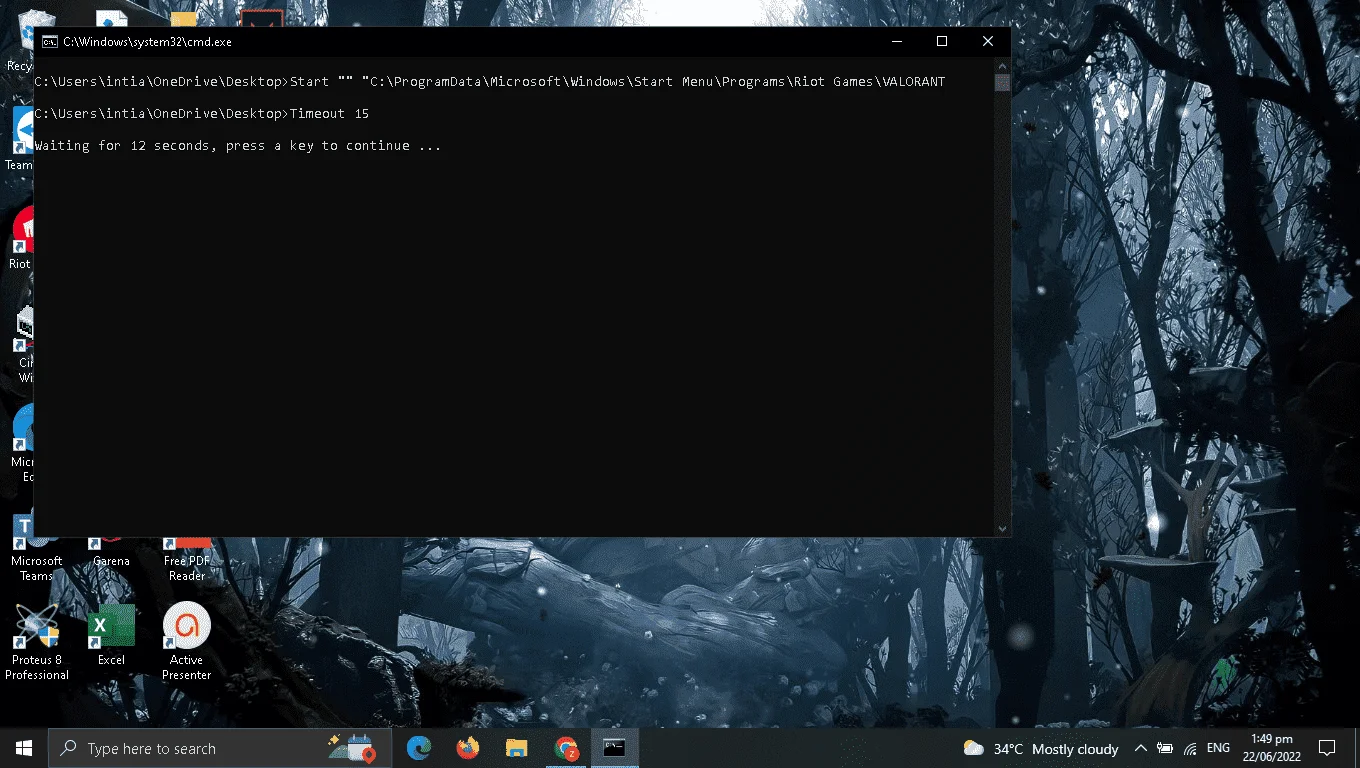The image size is (1360, 768).
Task: Click the C:\Windows\system32\cmd.exe title text
Action: click(x=147, y=42)
